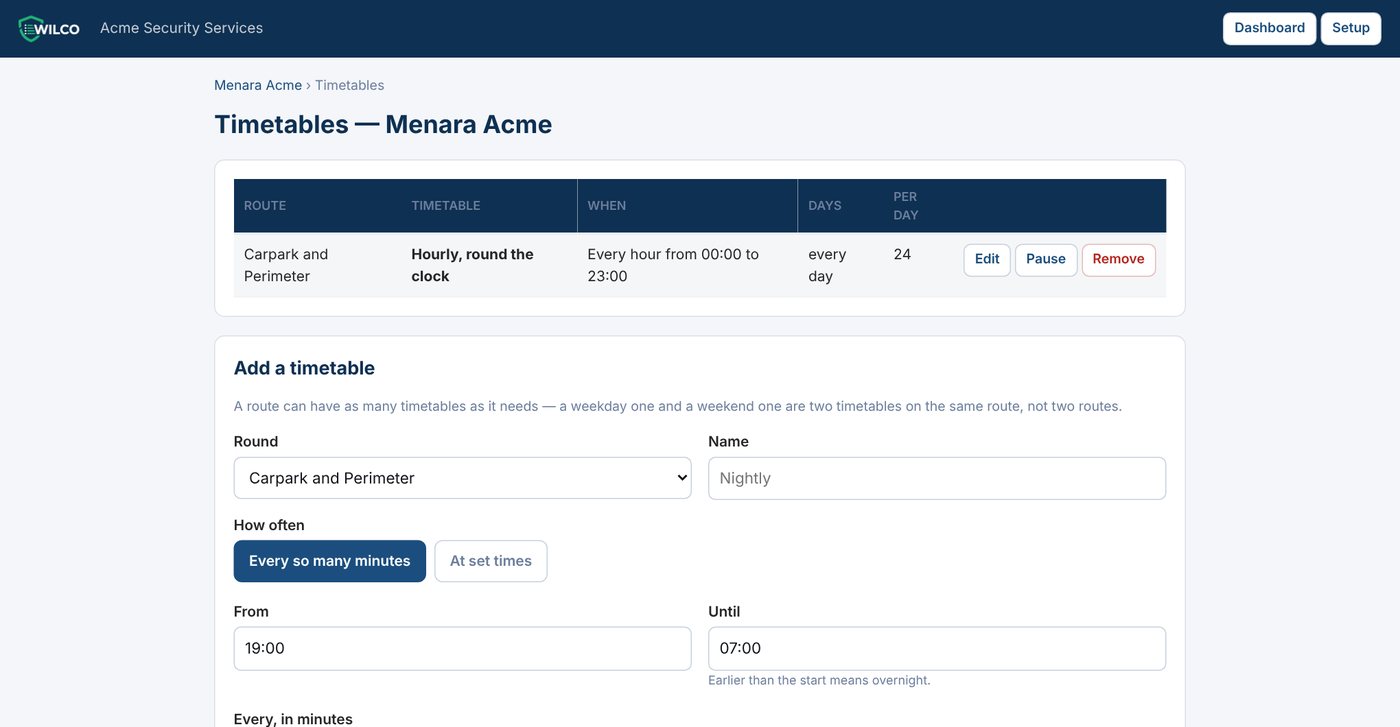Image resolution: width=1400 pixels, height=727 pixels.
Task: Pause the Carpark and Perimeter timetable
Action: [1046, 260]
